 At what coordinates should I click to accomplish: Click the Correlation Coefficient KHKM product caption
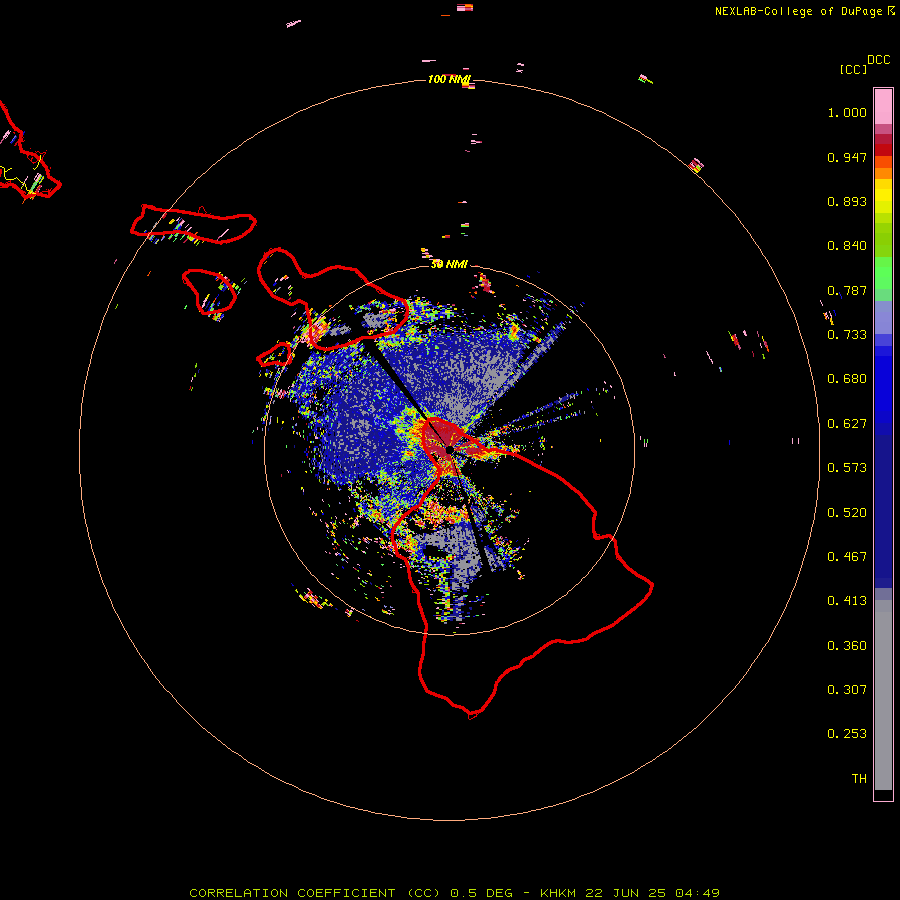[454, 893]
